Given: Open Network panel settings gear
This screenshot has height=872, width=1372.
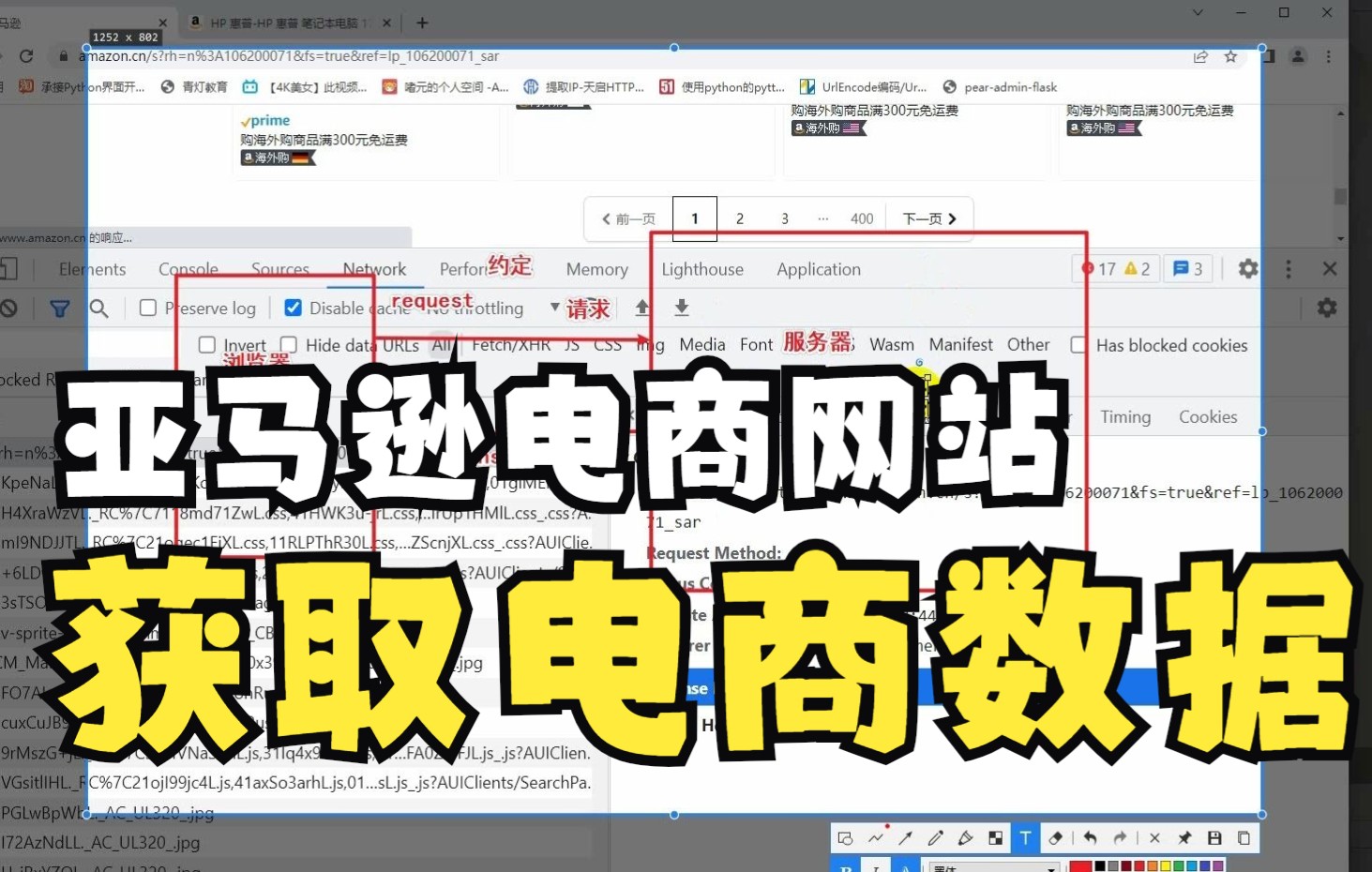Looking at the screenshot, I should (x=1327, y=308).
